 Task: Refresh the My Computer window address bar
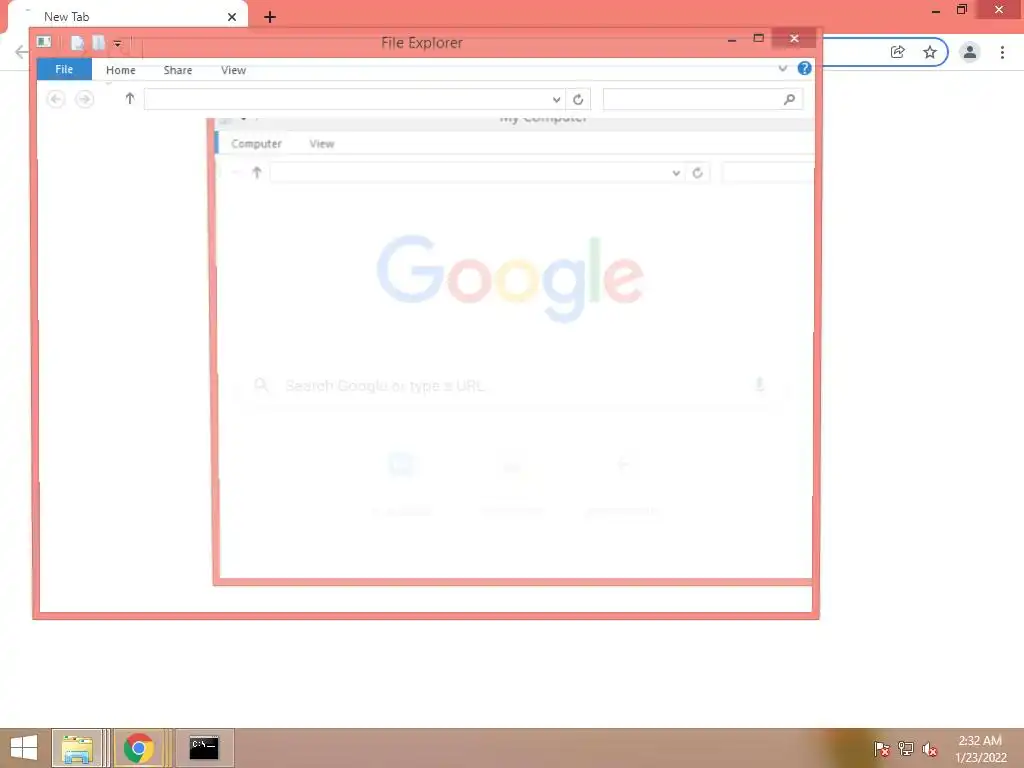(x=697, y=173)
